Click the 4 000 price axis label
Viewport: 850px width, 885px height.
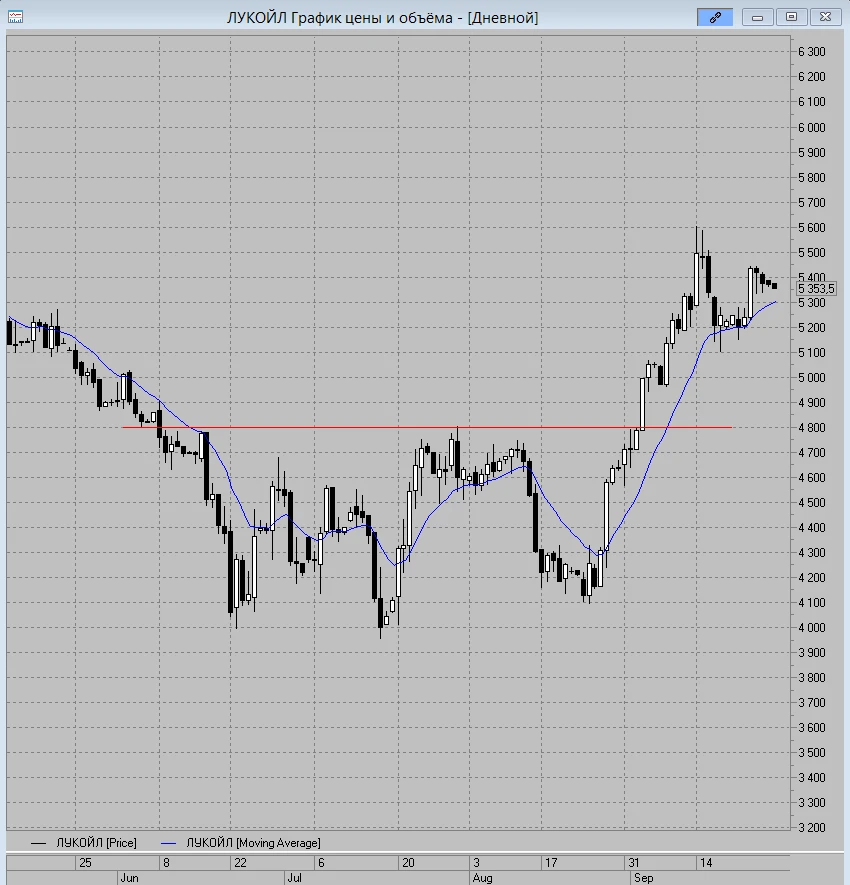(812, 628)
